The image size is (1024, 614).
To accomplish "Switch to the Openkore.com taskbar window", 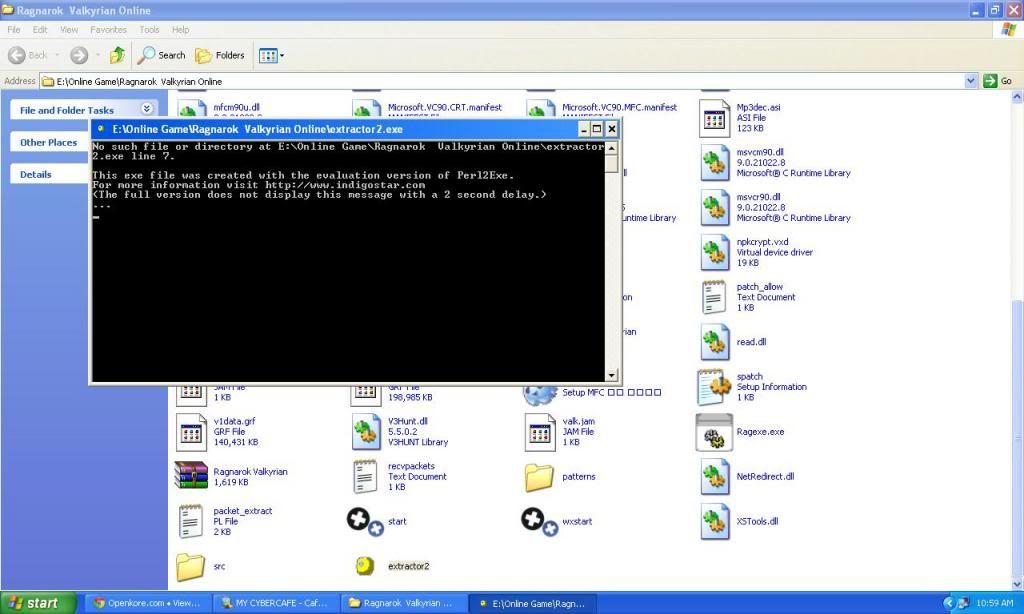I will click(148, 603).
